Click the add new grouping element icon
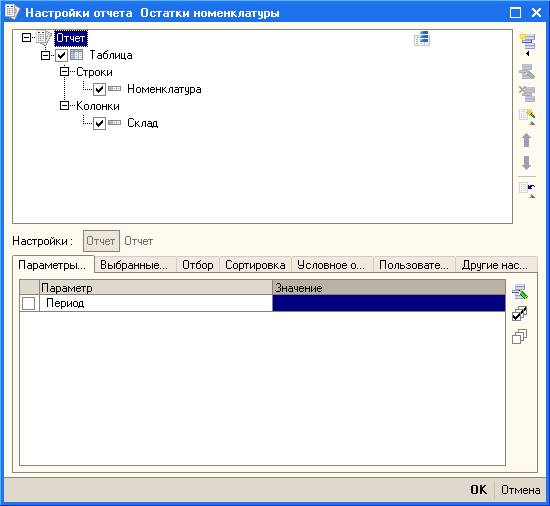Viewport: 550px width, 506px height. [528, 43]
